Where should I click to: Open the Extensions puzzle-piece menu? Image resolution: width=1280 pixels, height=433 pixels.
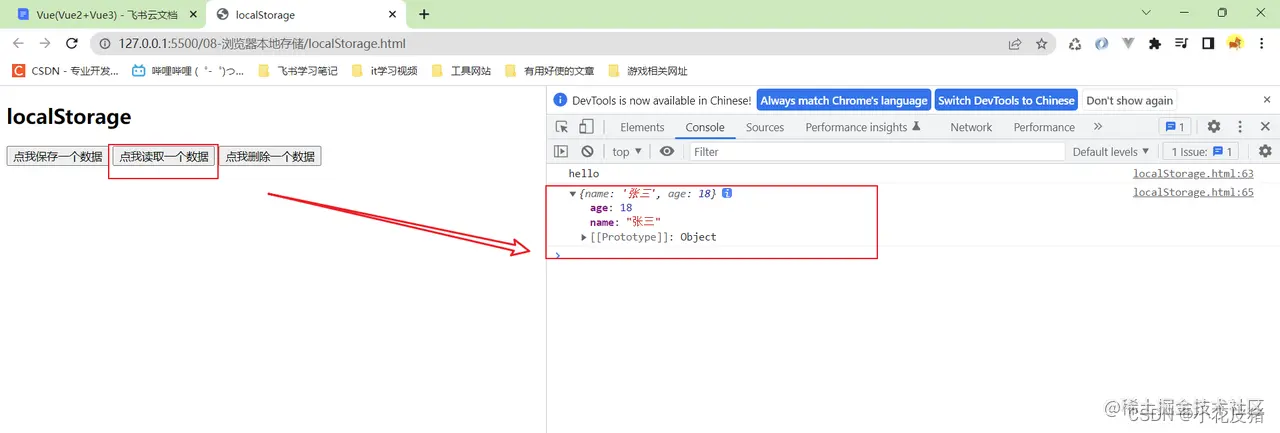(1155, 44)
